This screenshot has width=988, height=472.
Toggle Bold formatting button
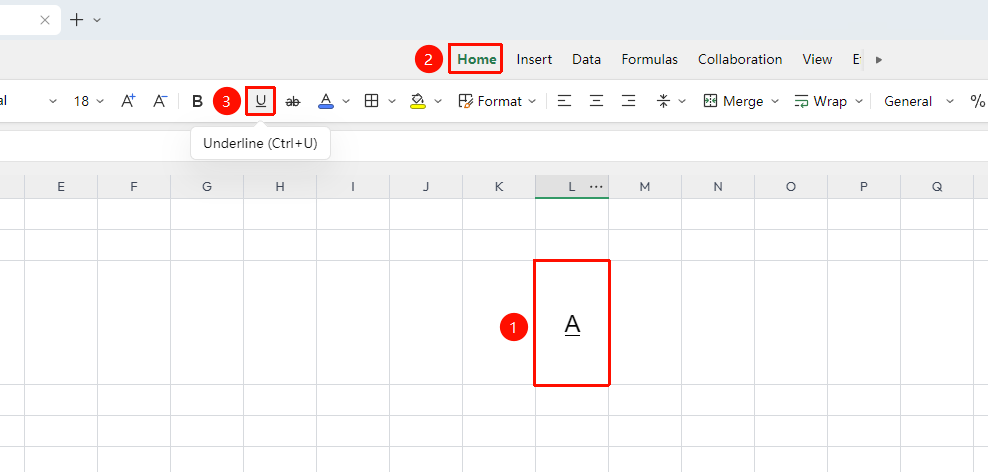point(197,101)
